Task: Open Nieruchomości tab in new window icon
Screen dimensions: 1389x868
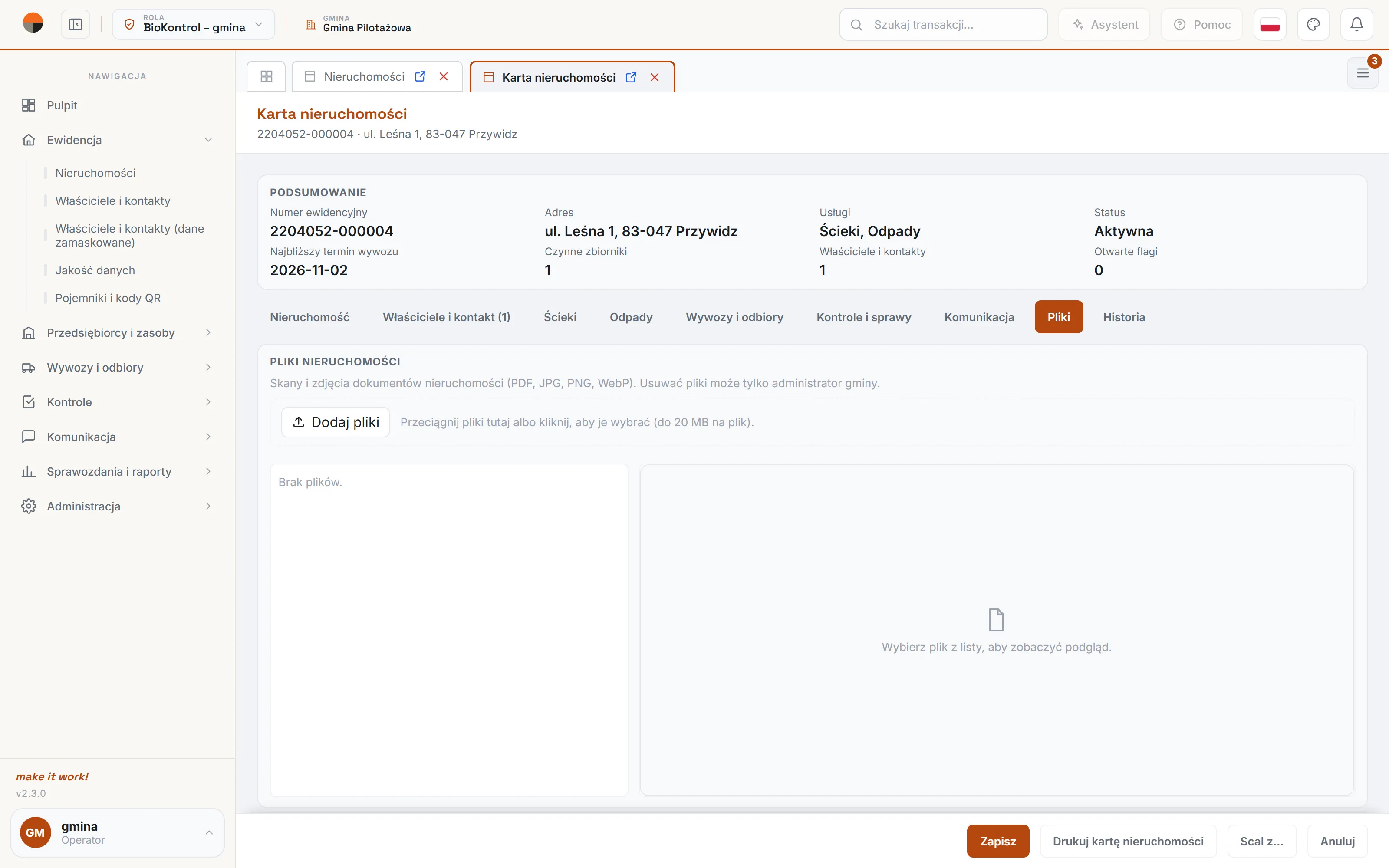Action: [x=420, y=76]
